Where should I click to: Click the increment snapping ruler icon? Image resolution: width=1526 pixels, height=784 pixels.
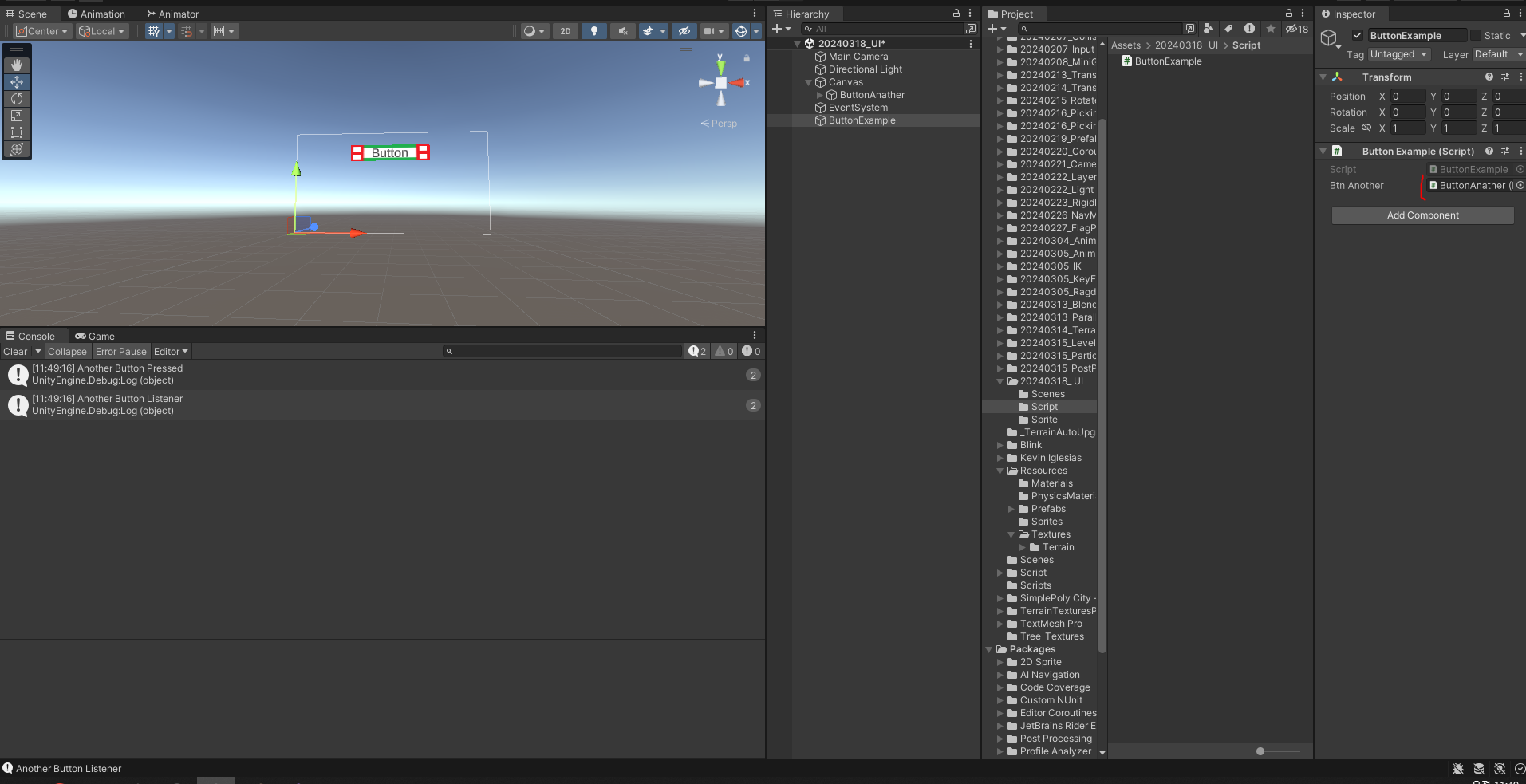pos(219,31)
